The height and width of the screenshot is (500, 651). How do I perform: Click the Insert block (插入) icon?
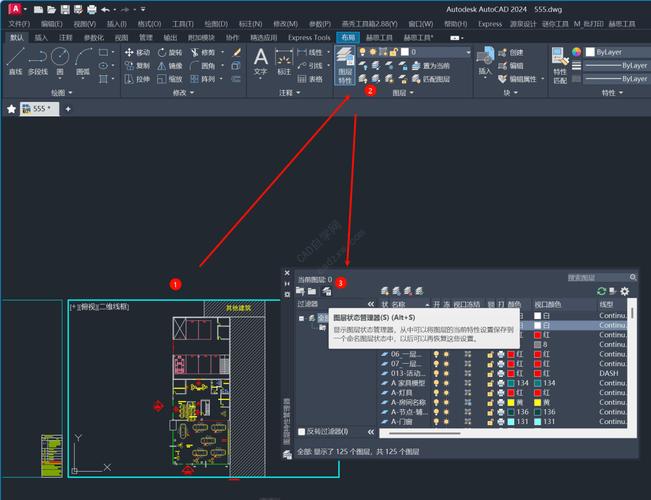[485, 62]
